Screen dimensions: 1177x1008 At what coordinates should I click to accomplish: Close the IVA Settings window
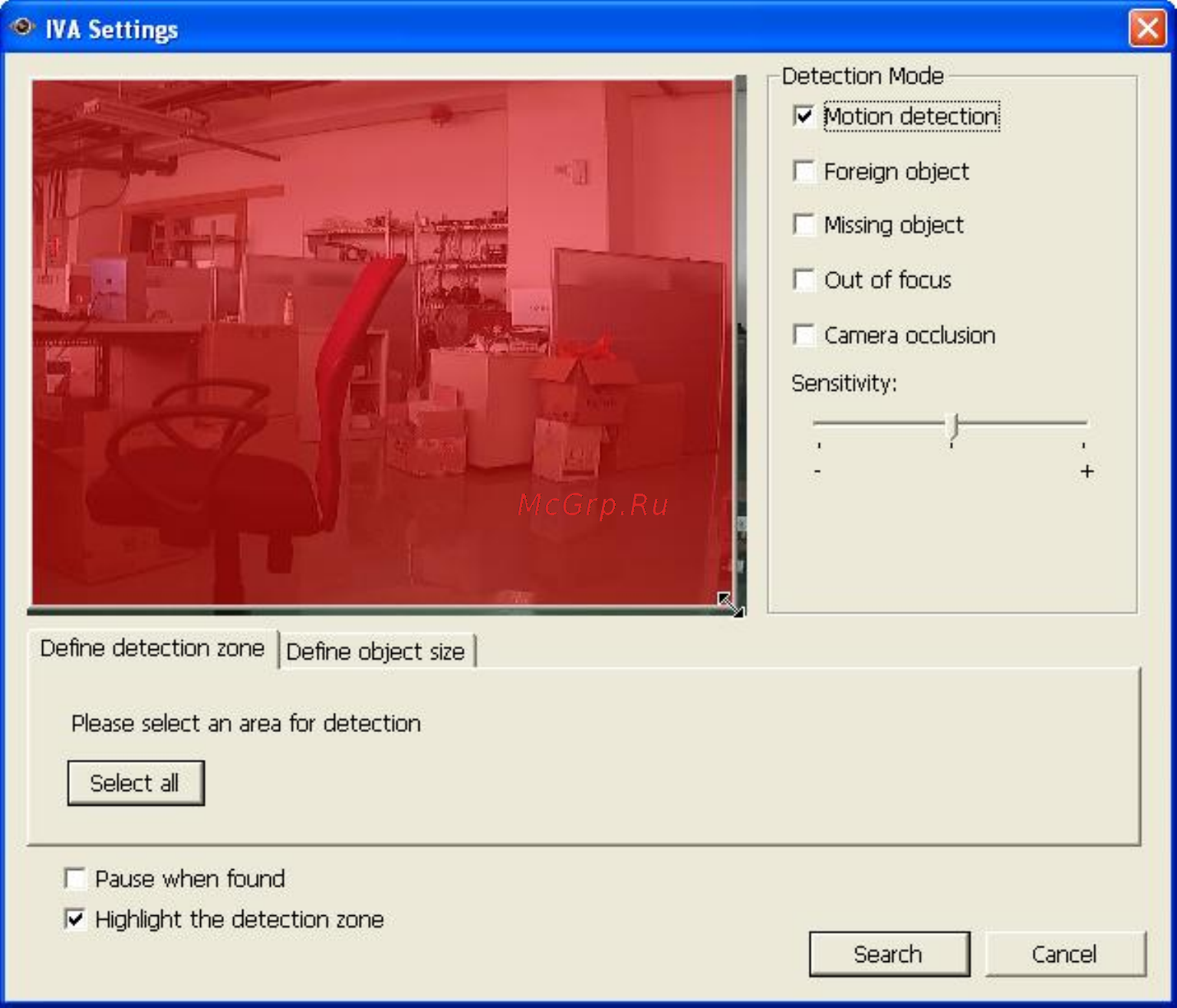click(x=1147, y=28)
